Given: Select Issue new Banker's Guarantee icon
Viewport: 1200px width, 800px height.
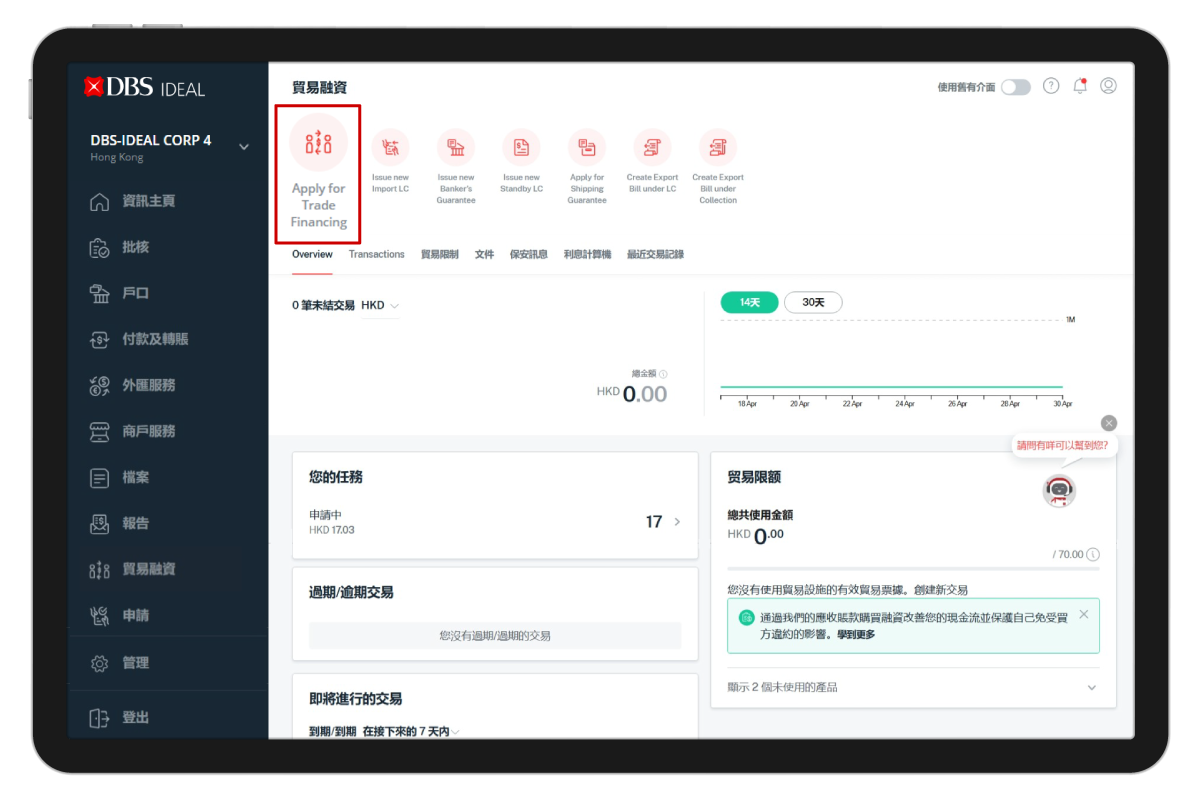Looking at the screenshot, I should (x=456, y=148).
